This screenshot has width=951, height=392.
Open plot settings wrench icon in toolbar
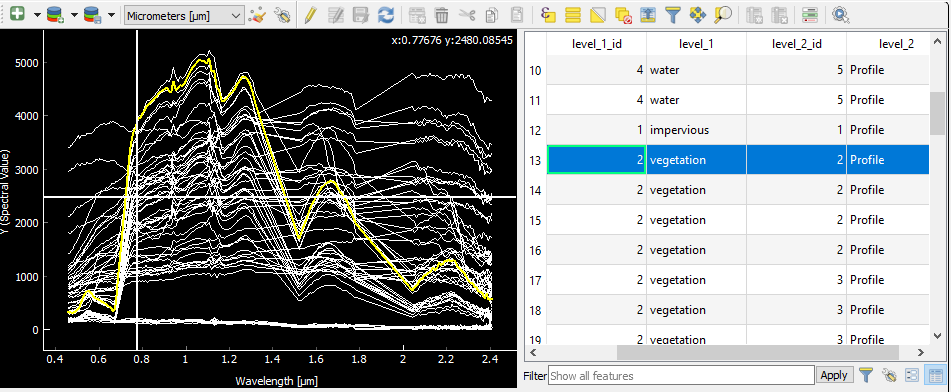pos(282,15)
